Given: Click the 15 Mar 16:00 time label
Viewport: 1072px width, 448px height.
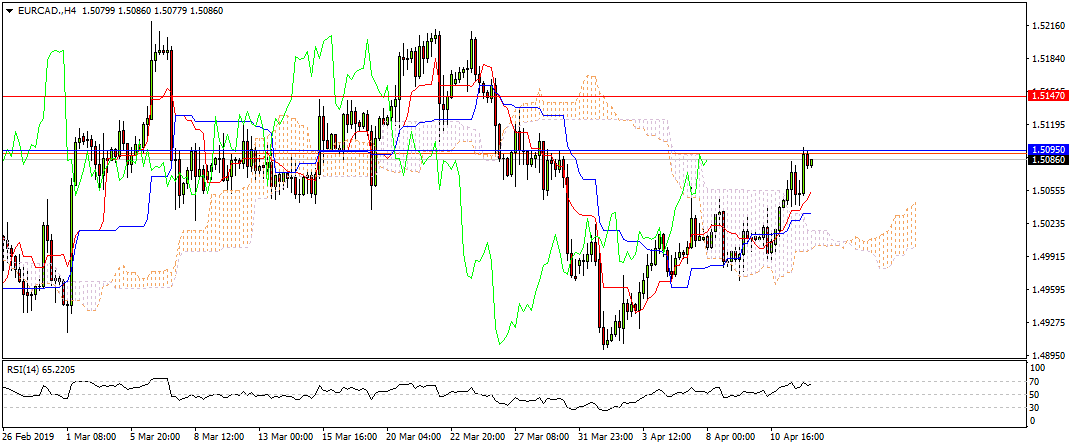Looking at the screenshot, I should tap(351, 436).
